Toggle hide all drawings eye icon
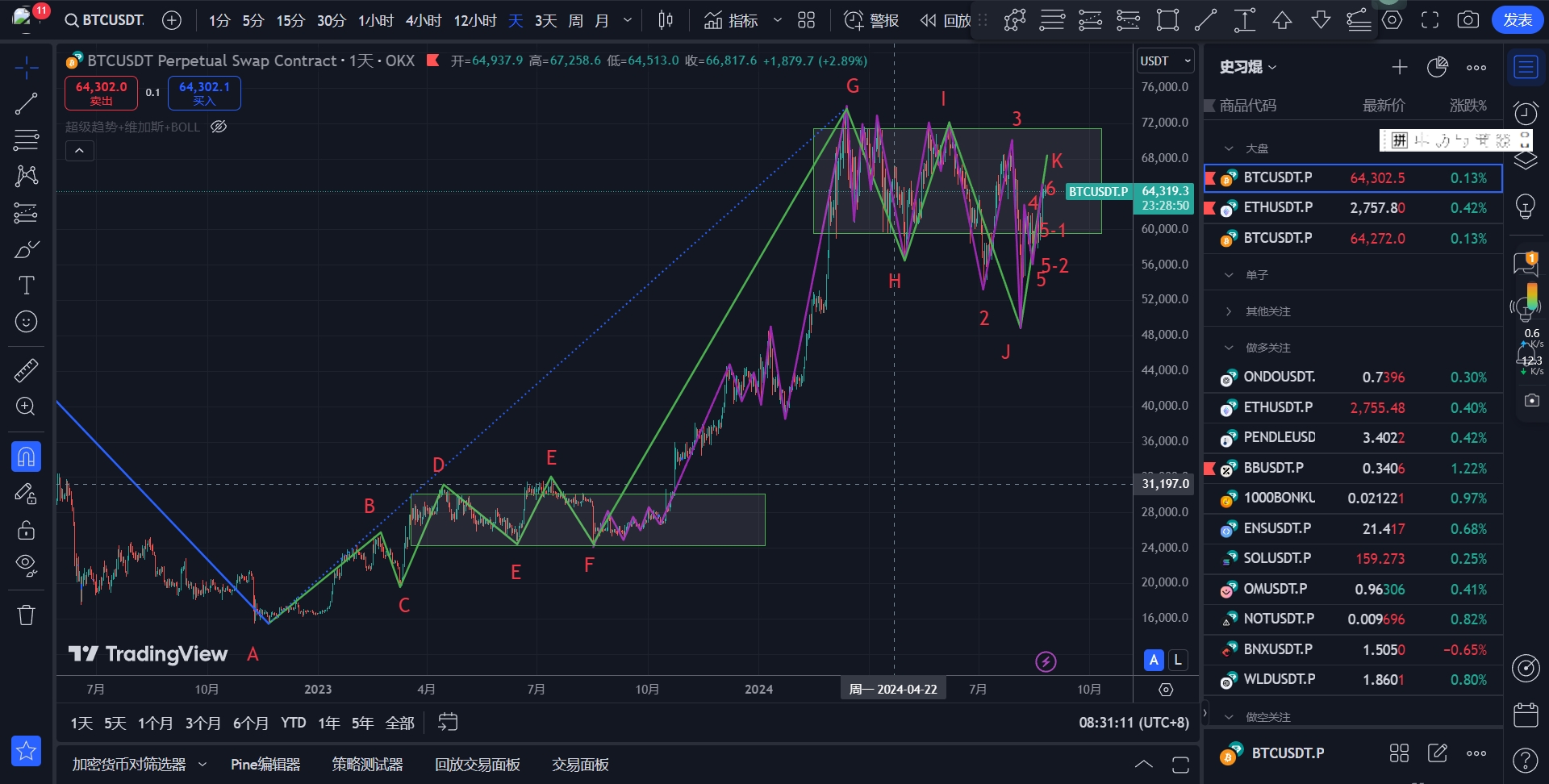This screenshot has width=1549, height=784. click(26, 565)
